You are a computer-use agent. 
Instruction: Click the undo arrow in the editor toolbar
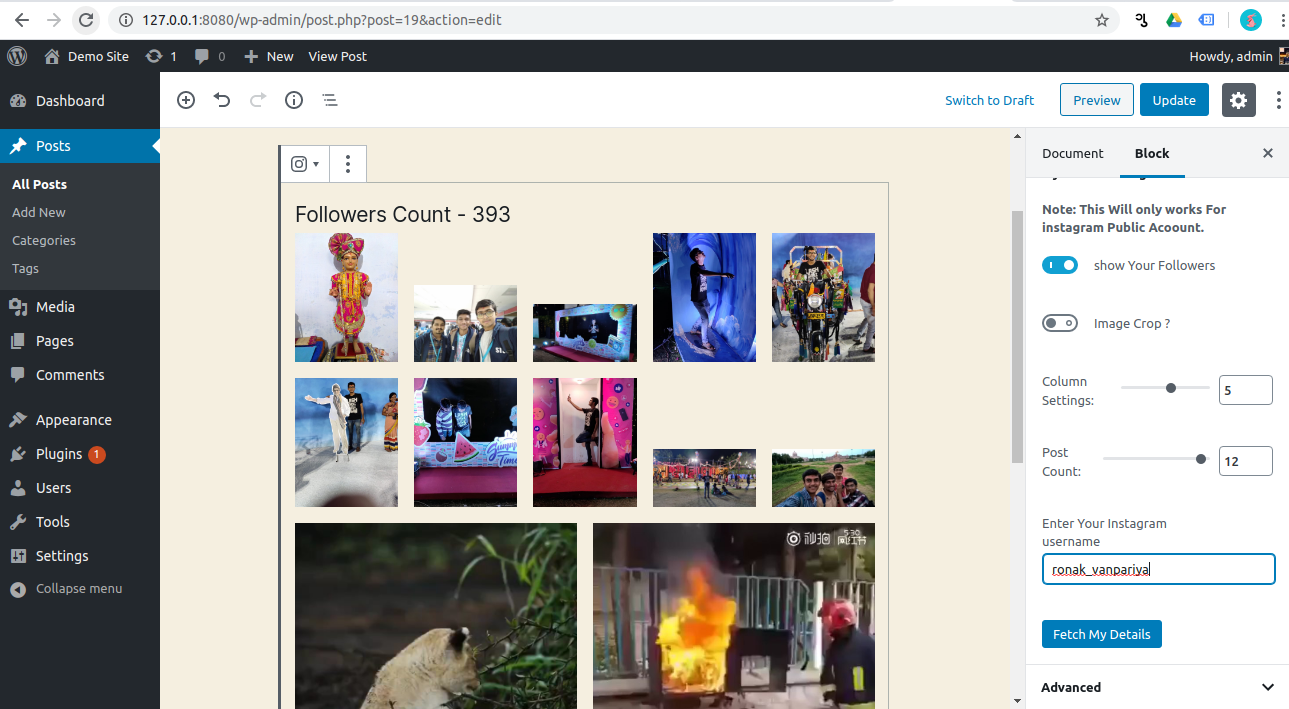click(x=221, y=100)
